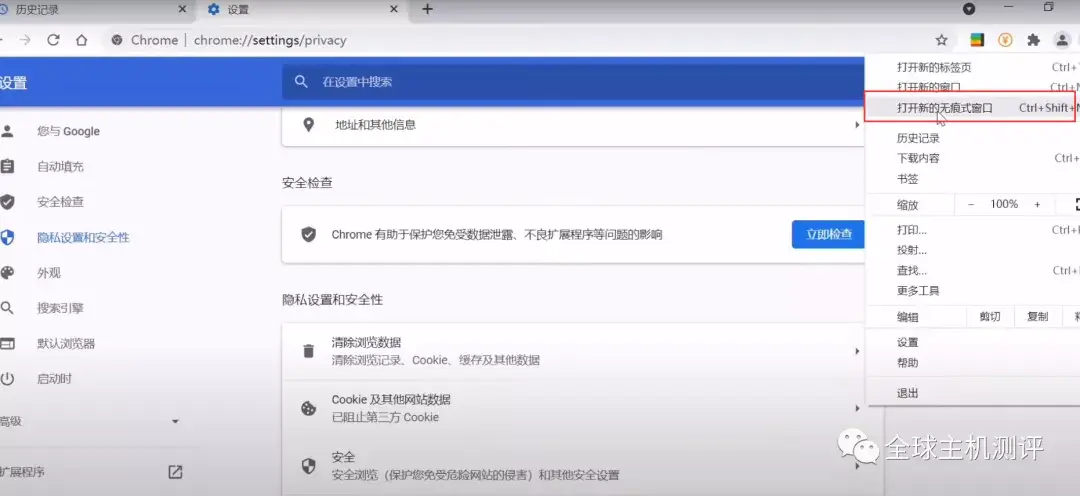Close the 历史记录 tab
Image resolution: width=1080 pixels, height=496 pixels.
(x=182, y=10)
